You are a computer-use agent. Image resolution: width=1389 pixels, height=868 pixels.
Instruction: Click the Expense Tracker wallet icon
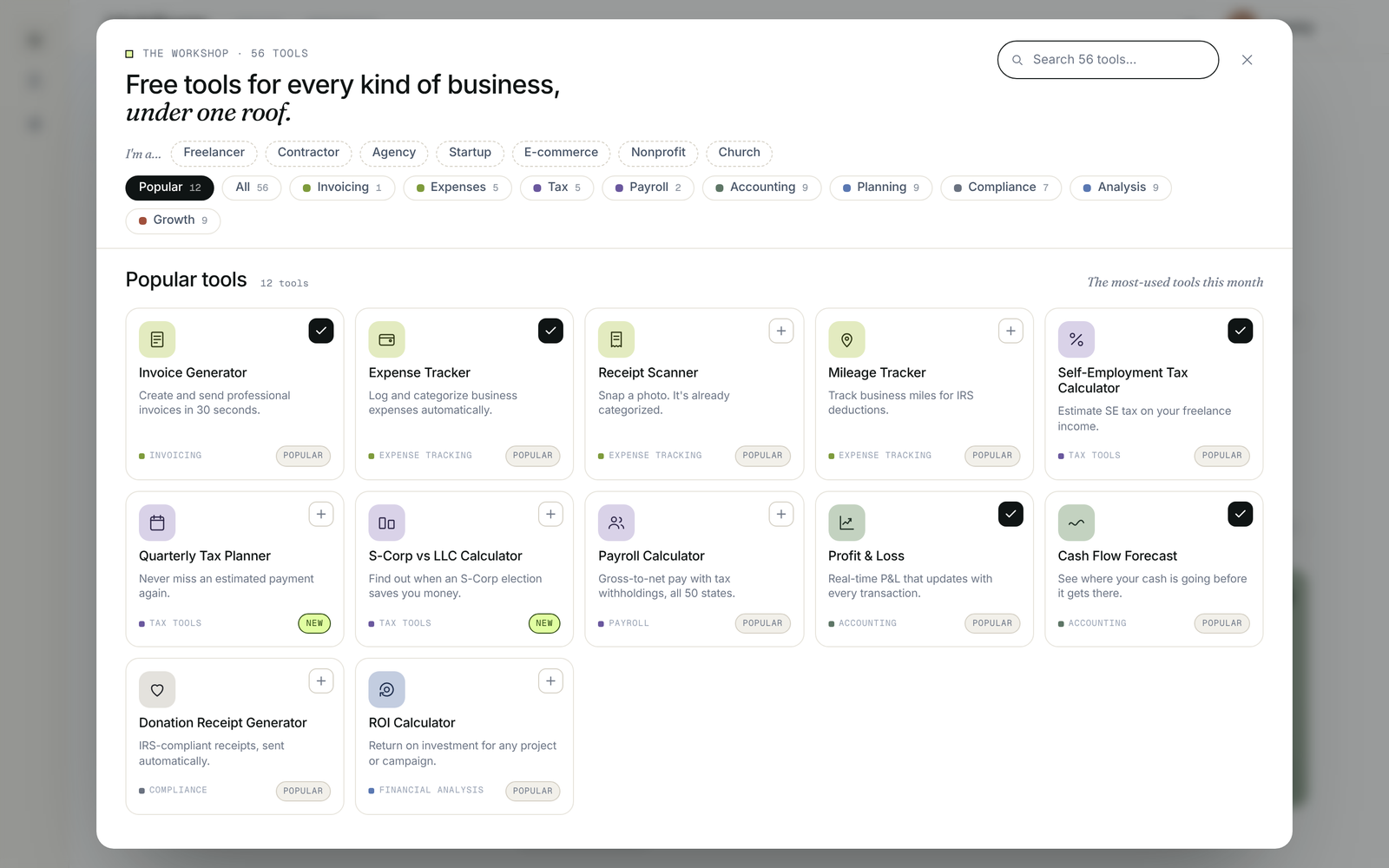[386, 339]
